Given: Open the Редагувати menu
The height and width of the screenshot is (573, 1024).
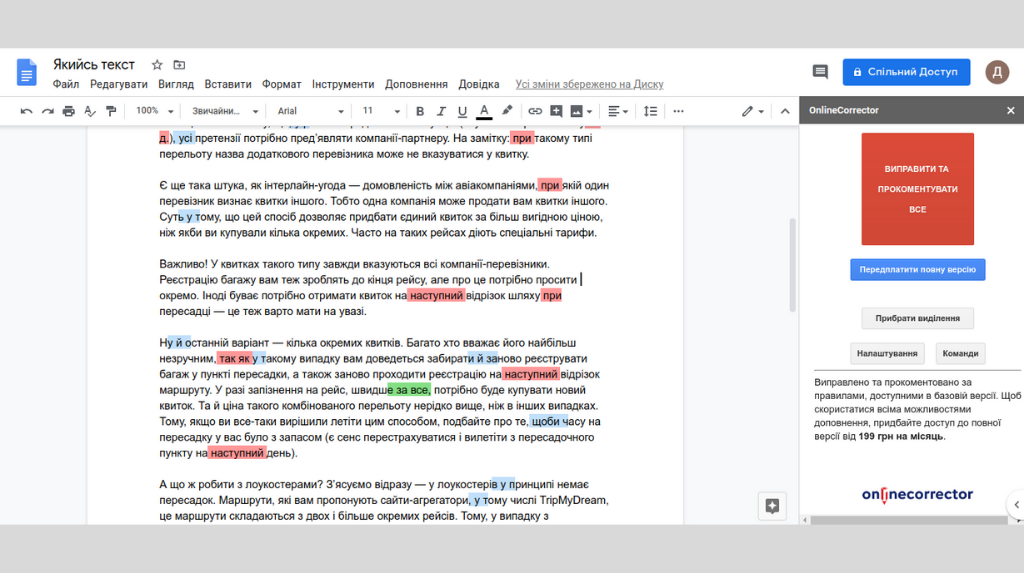Looking at the screenshot, I should pos(119,84).
